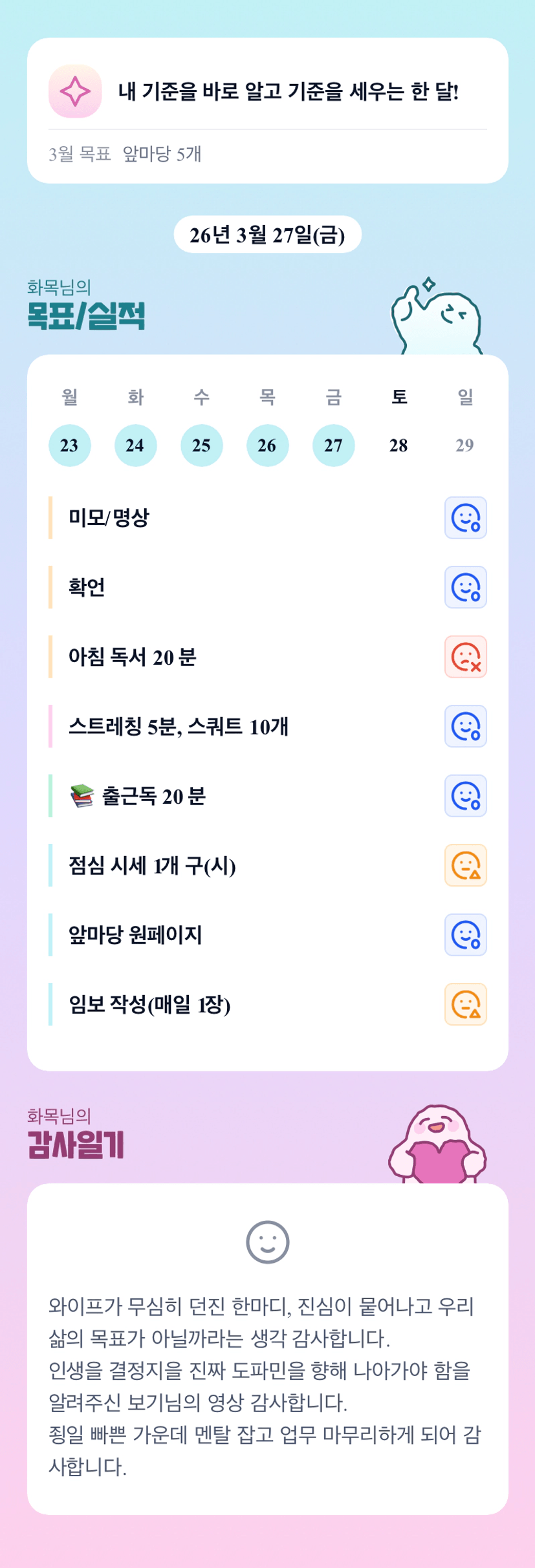Select day 25 in the week calendar
Viewport: 535px width, 1568px height.
(201, 445)
